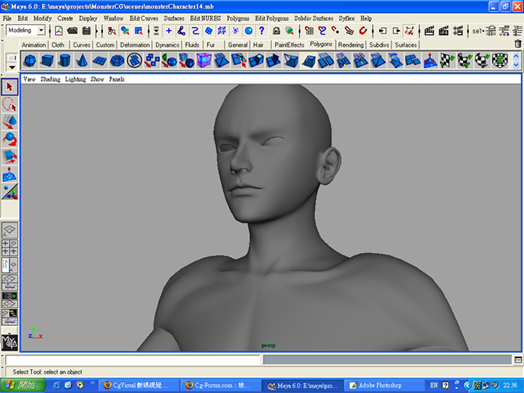
Task: Click the first checkered UV mapping shelf icon
Action: (x=447, y=61)
